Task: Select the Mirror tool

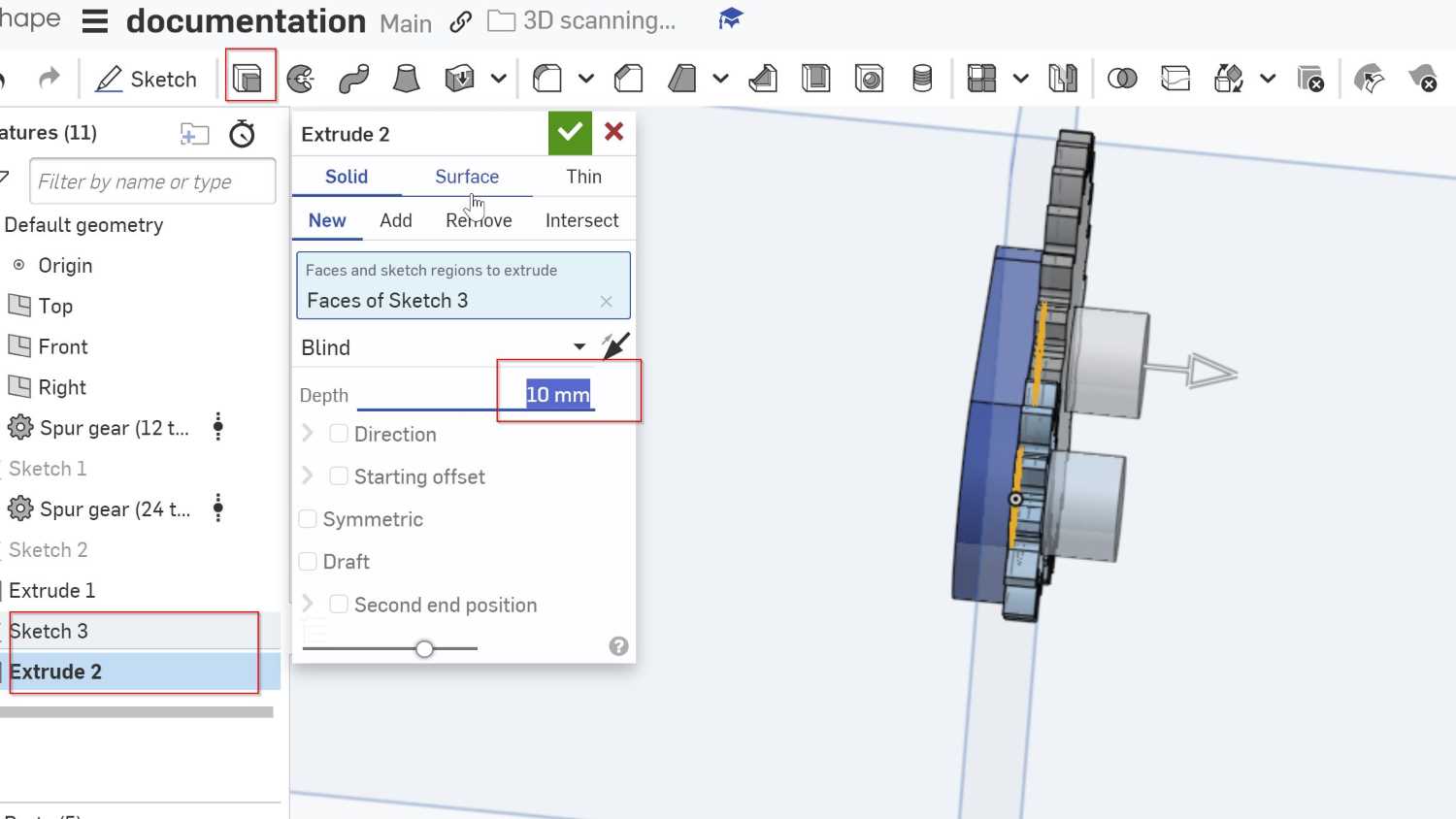Action: (1063, 78)
